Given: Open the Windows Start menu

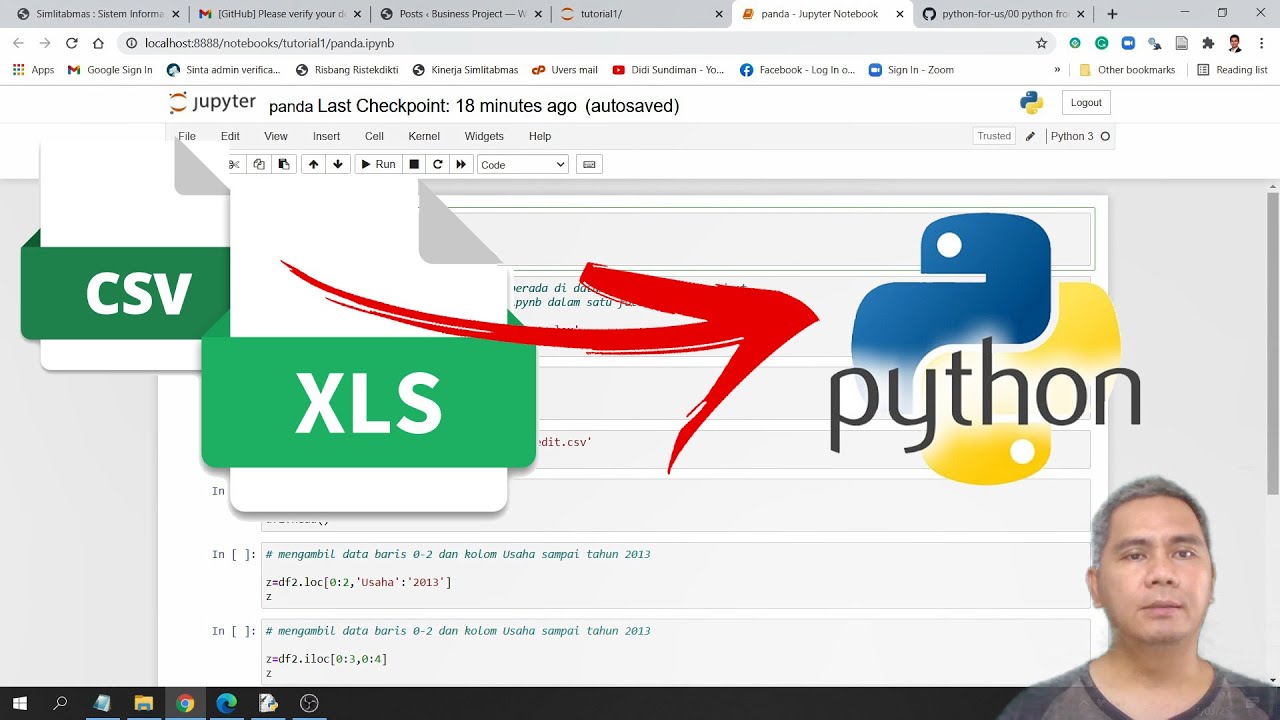Looking at the screenshot, I should (19, 703).
